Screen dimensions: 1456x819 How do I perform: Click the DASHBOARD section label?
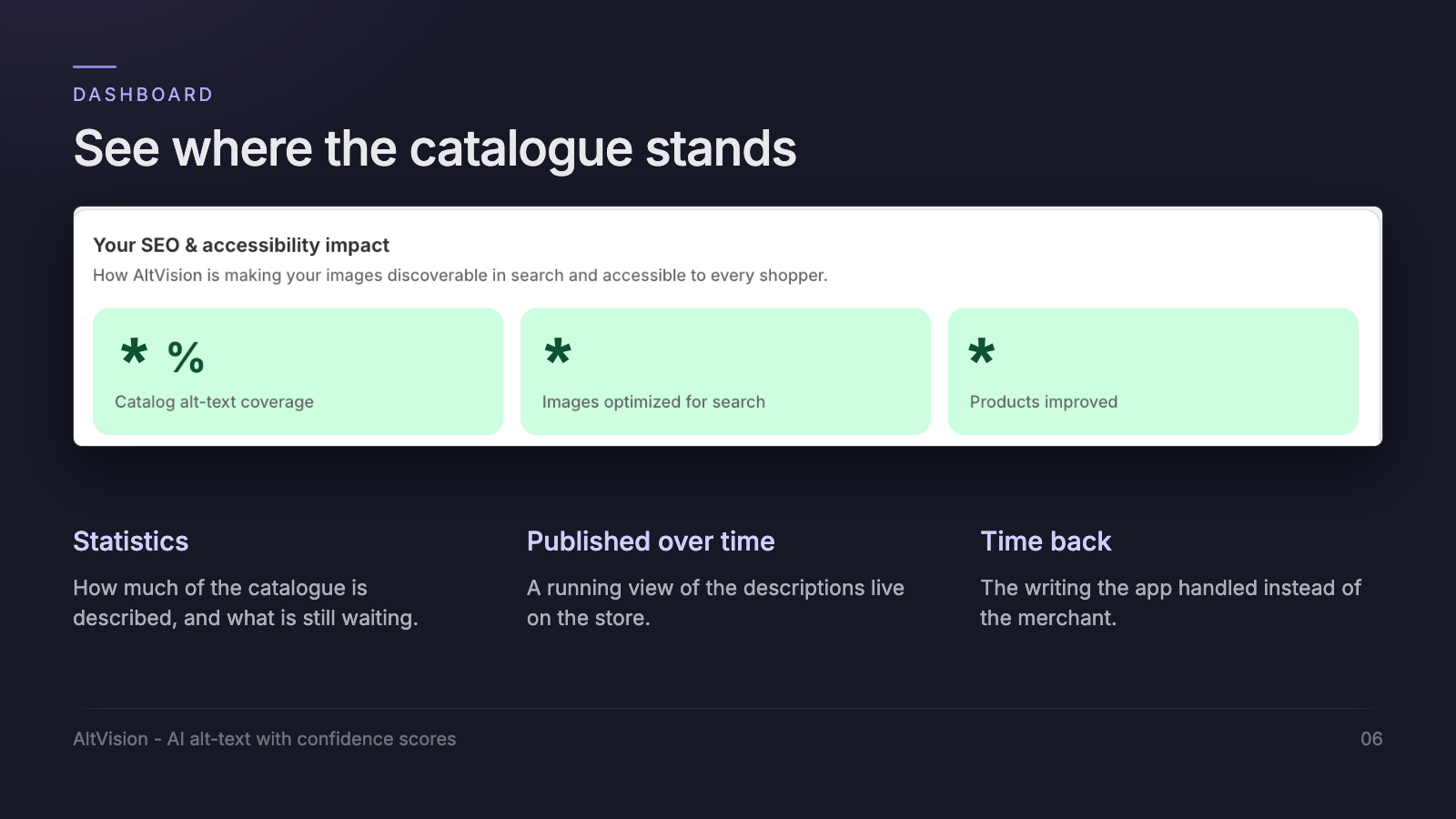143,95
